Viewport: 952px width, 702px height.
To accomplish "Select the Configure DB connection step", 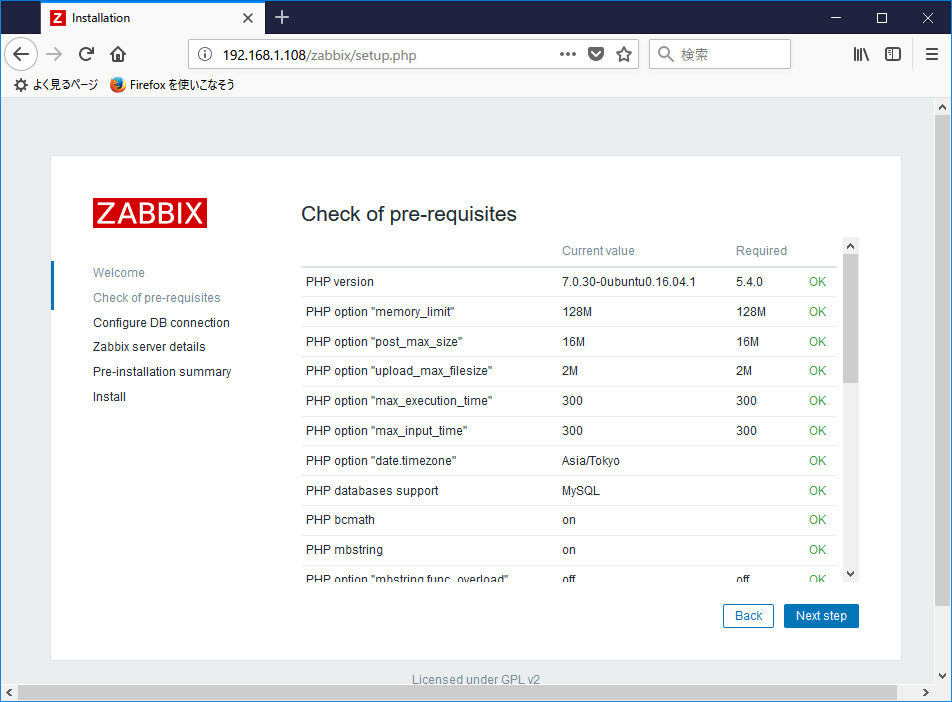I will [x=161, y=322].
